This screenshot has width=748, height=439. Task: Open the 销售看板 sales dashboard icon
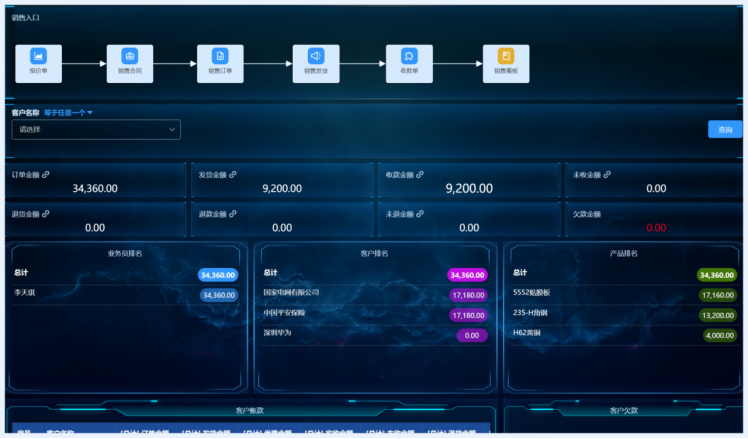pyautogui.click(x=506, y=57)
